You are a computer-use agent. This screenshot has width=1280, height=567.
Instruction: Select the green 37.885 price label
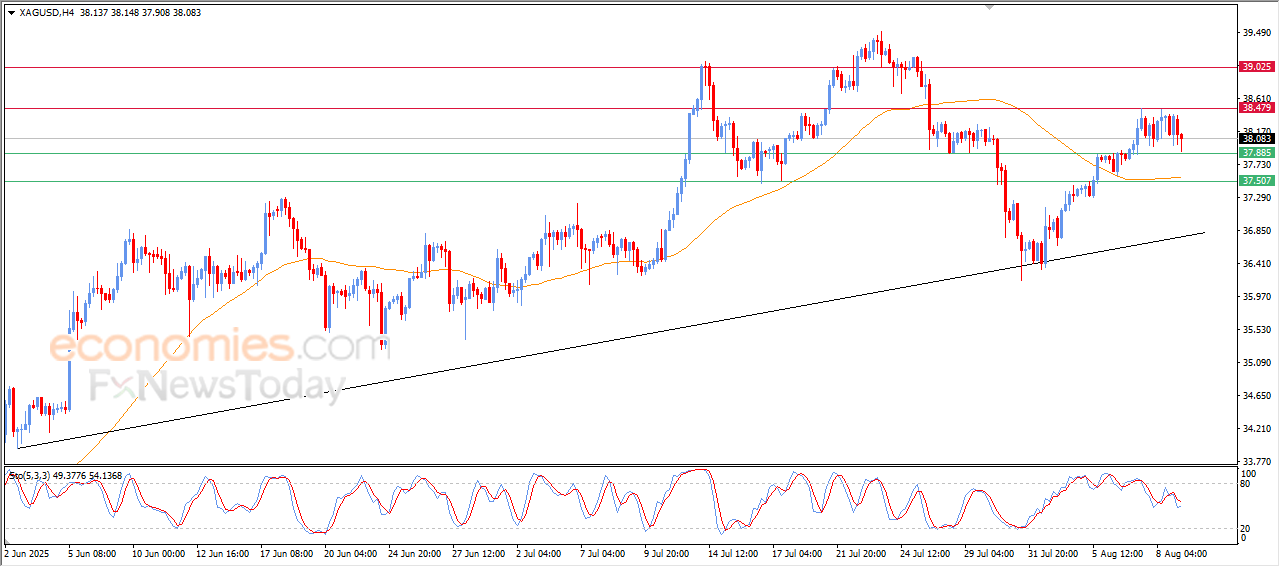click(1256, 152)
